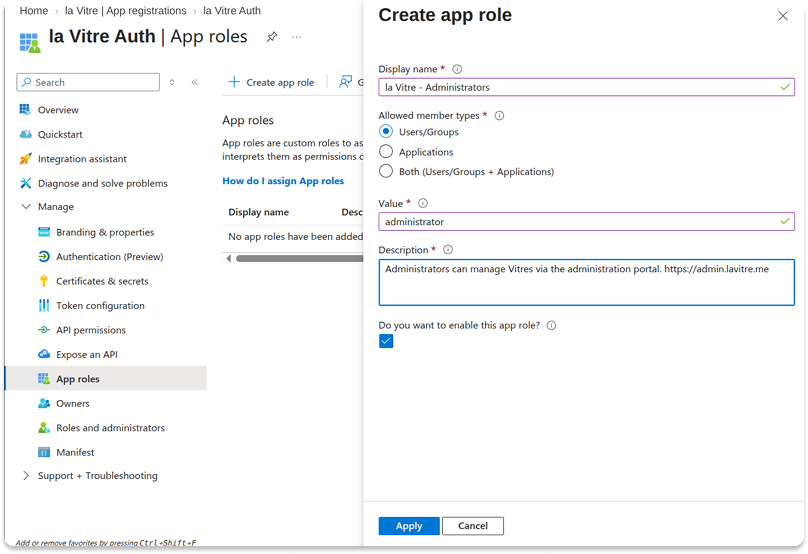Screen dimensions: 808x554
Task: Click the Display name info icon
Action: pos(457,69)
